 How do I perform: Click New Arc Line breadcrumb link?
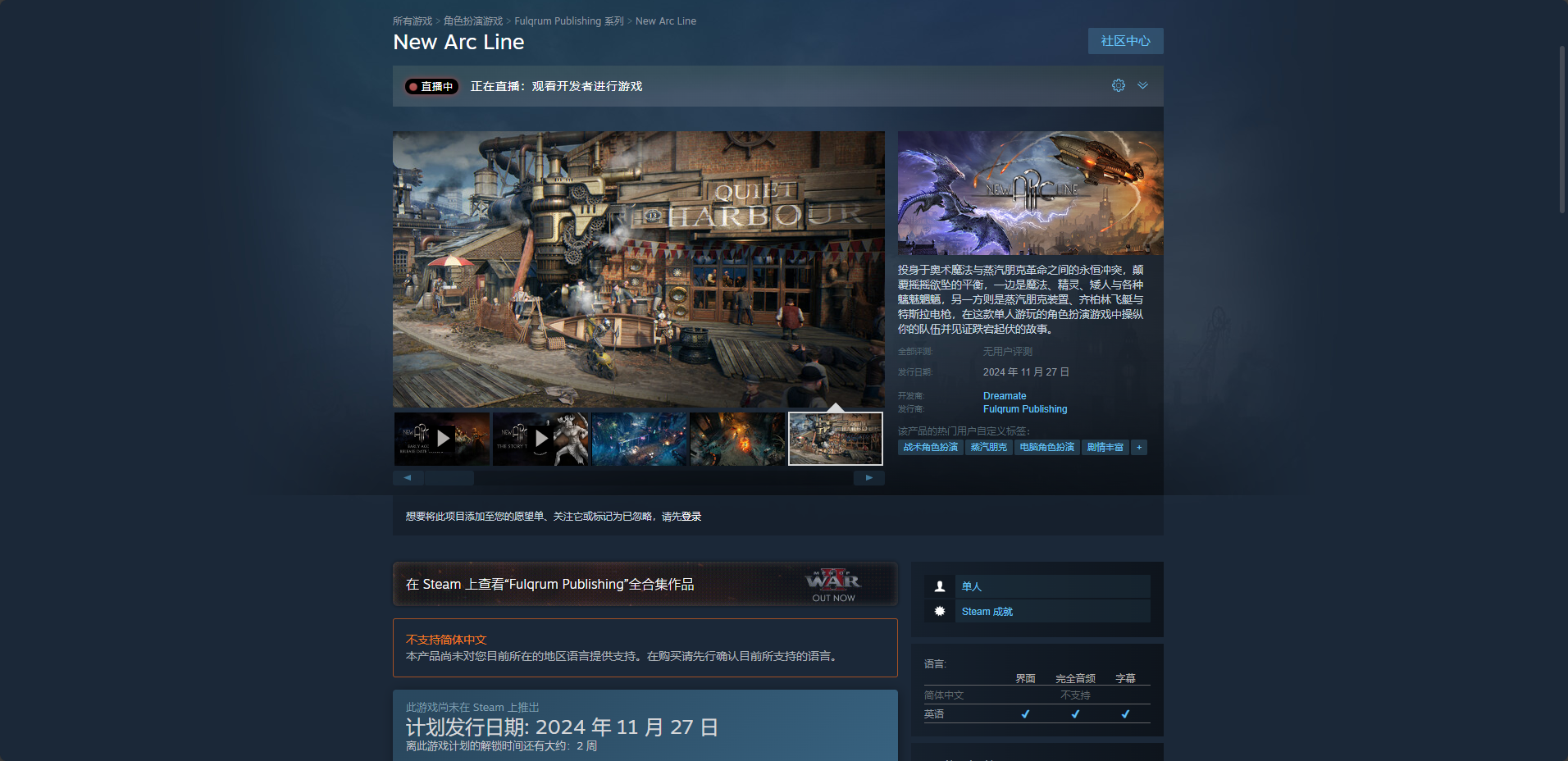(x=666, y=21)
